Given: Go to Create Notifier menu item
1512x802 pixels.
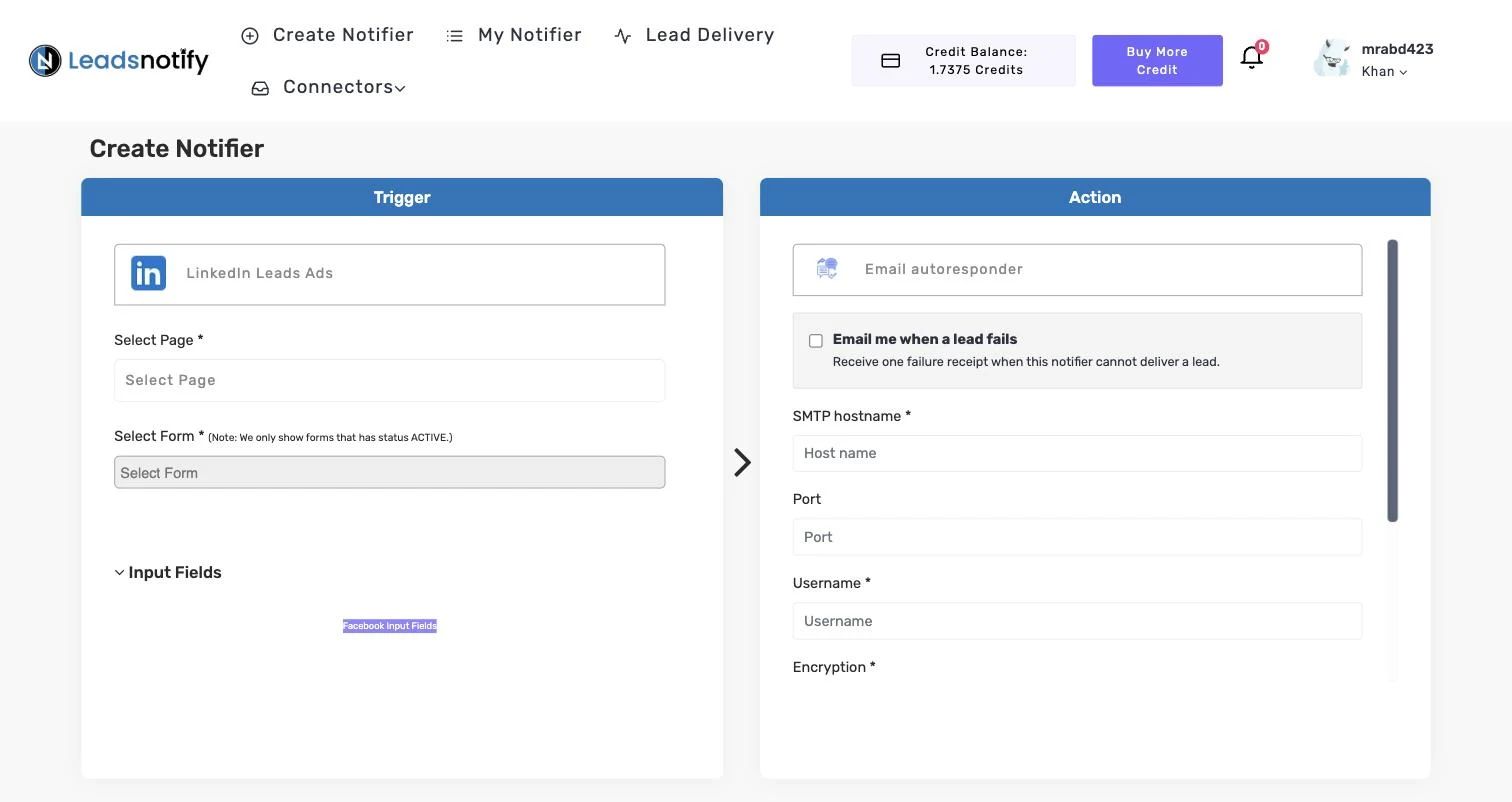Looking at the screenshot, I should [x=343, y=35].
